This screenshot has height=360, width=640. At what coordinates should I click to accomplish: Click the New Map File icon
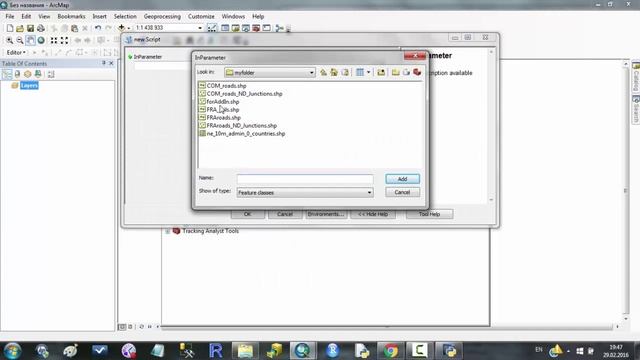(10, 28)
